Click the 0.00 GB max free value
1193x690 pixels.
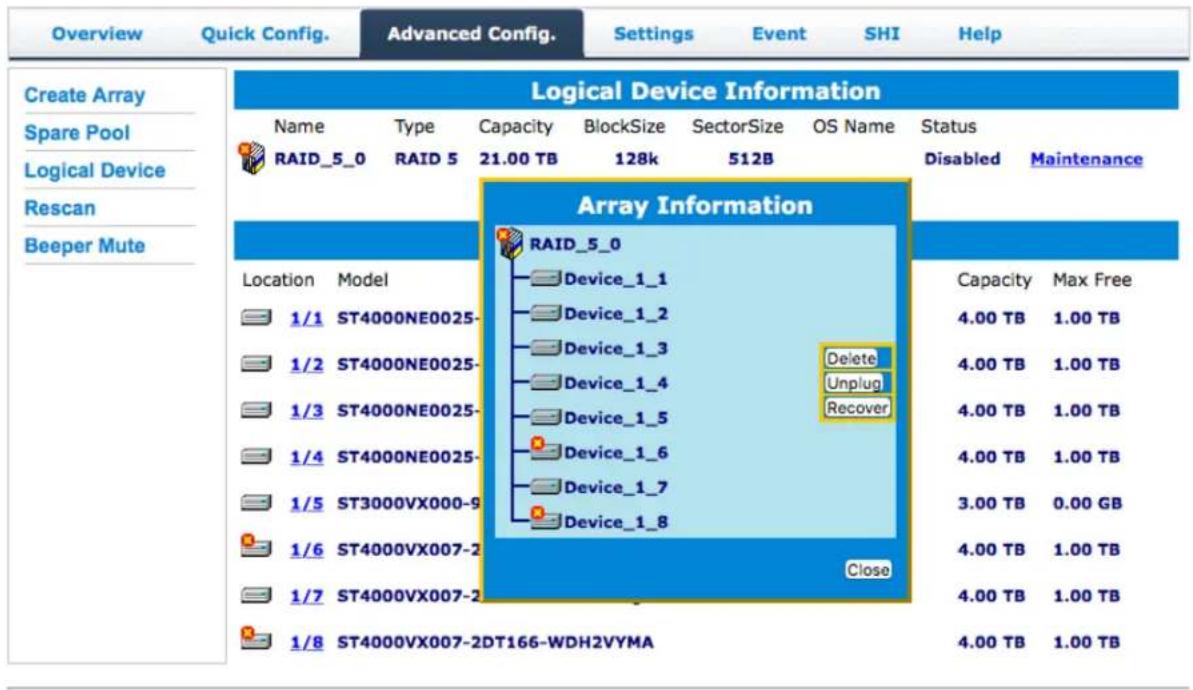click(x=1087, y=504)
